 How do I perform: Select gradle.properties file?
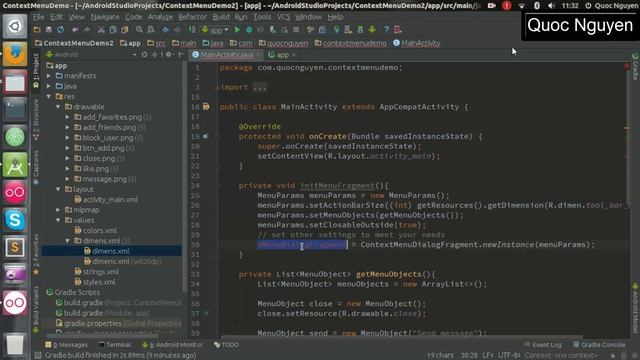pyautogui.click(x=118, y=323)
